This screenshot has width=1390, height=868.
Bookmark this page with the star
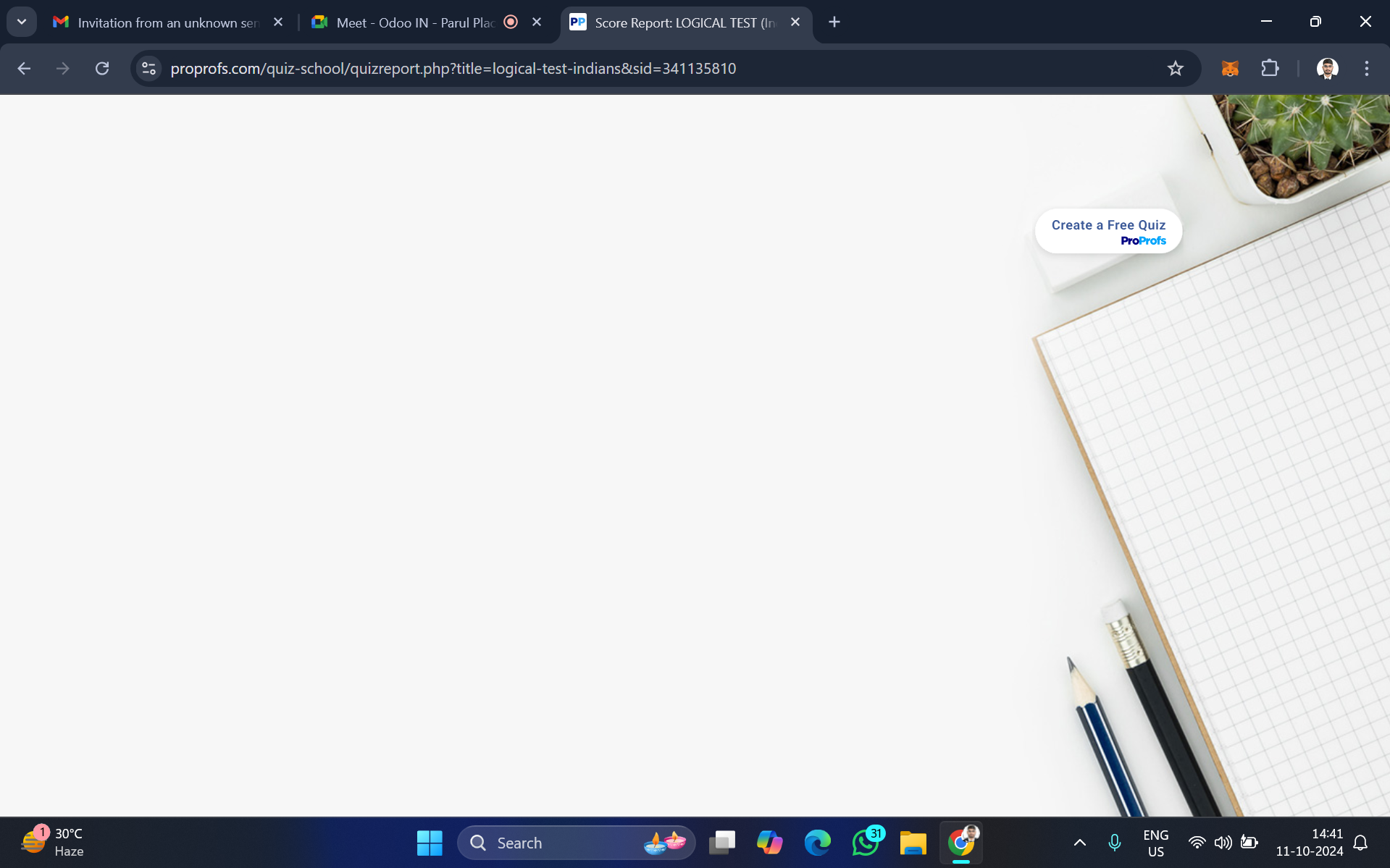pos(1175,69)
